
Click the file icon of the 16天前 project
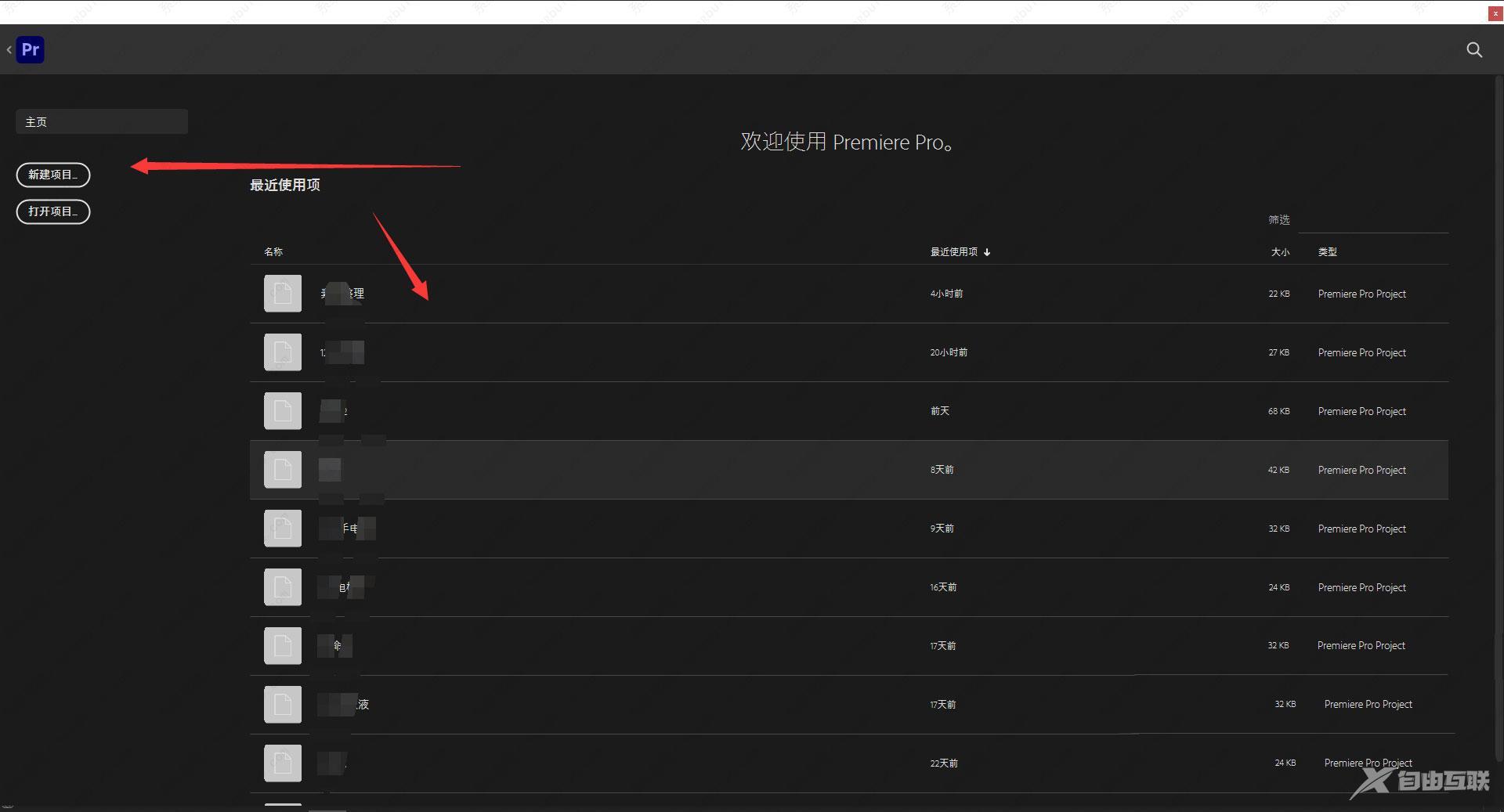(x=283, y=587)
